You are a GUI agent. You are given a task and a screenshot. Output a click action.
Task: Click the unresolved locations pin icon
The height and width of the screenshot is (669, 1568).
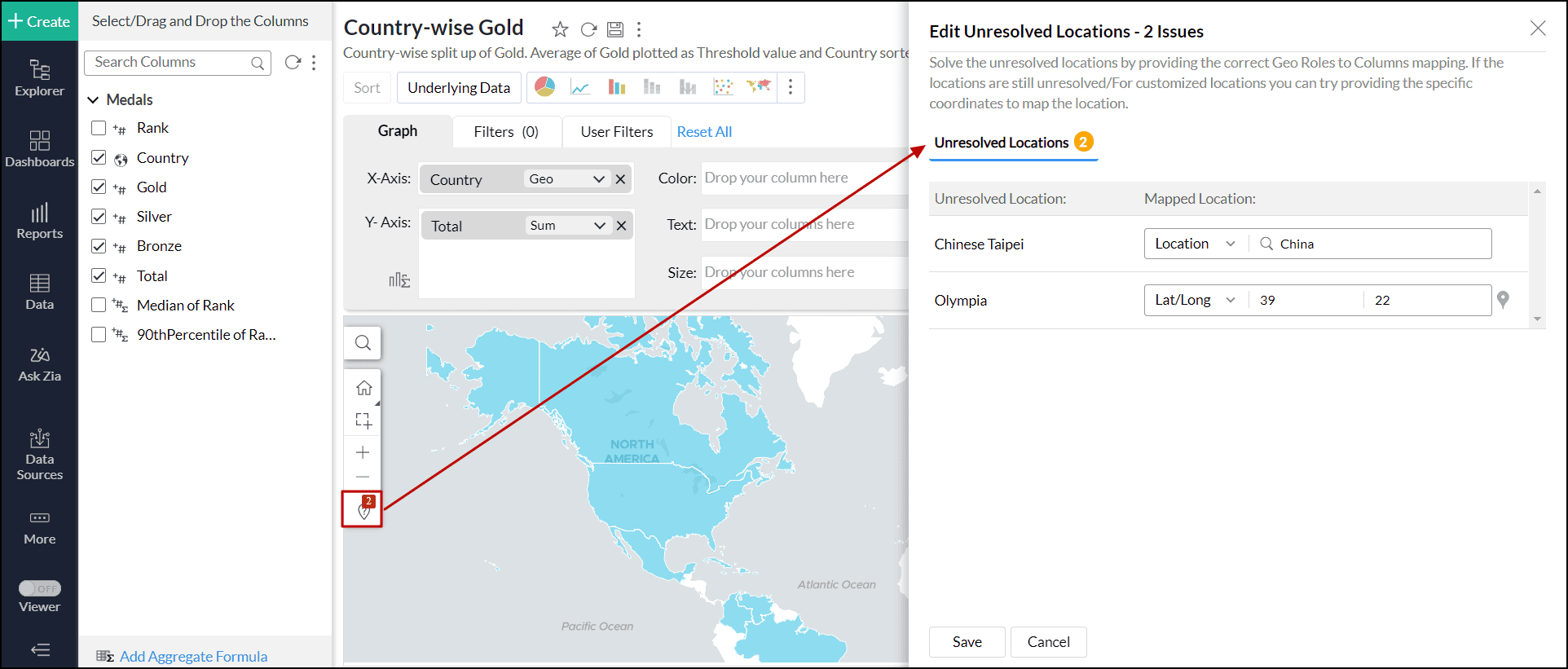[363, 510]
